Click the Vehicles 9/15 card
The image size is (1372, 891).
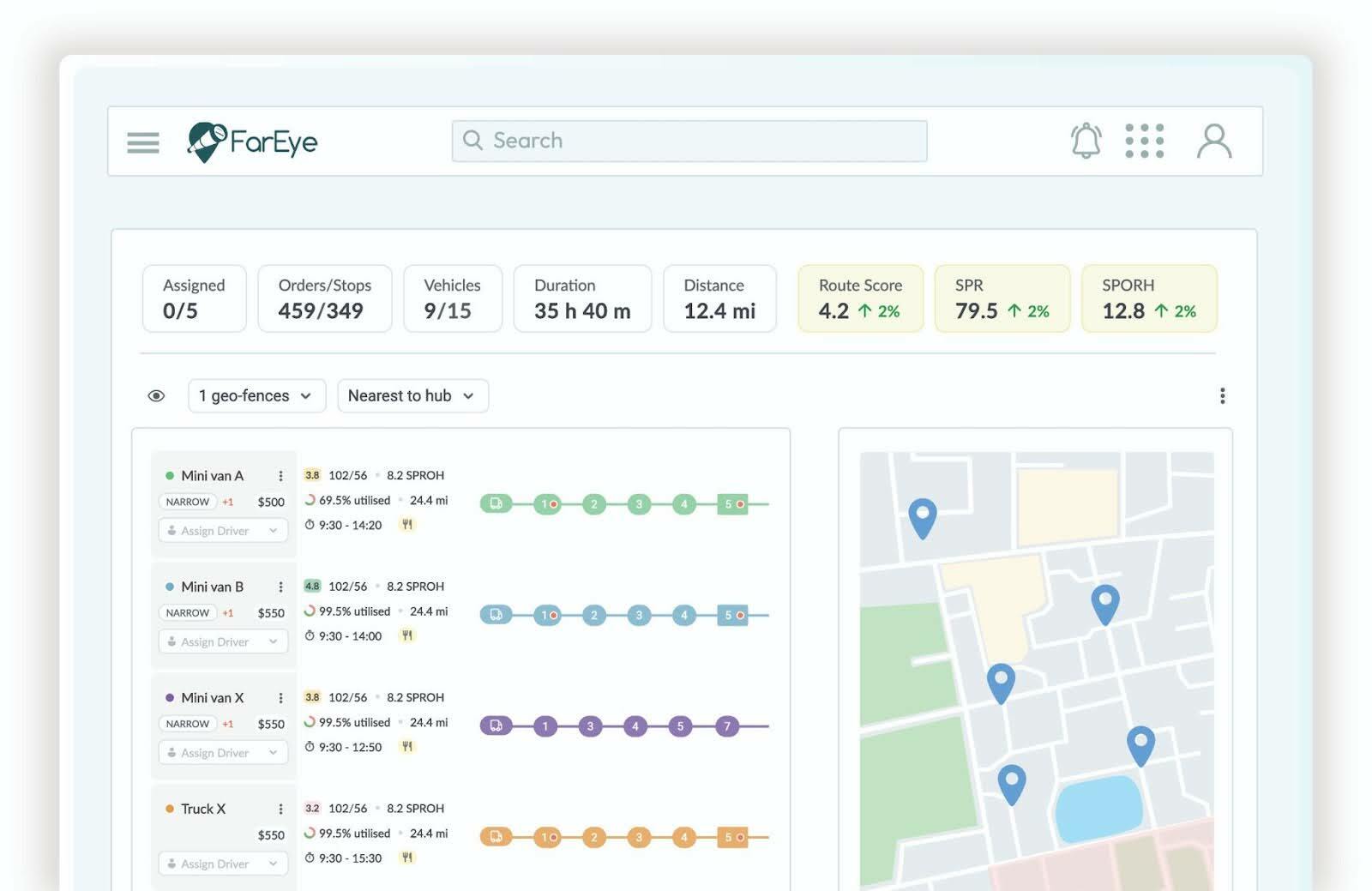(x=453, y=298)
